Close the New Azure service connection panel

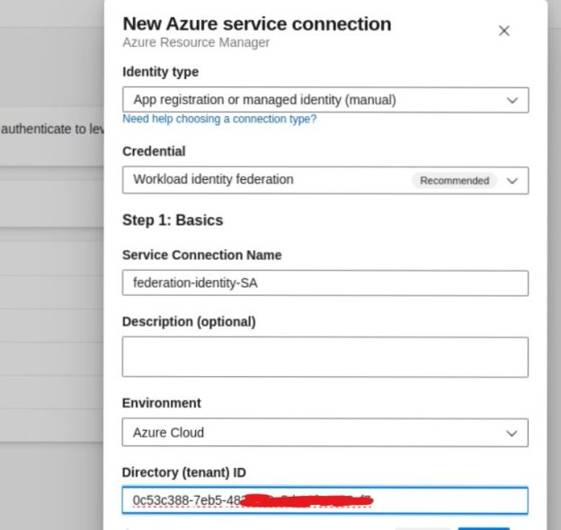pos(504,31)
